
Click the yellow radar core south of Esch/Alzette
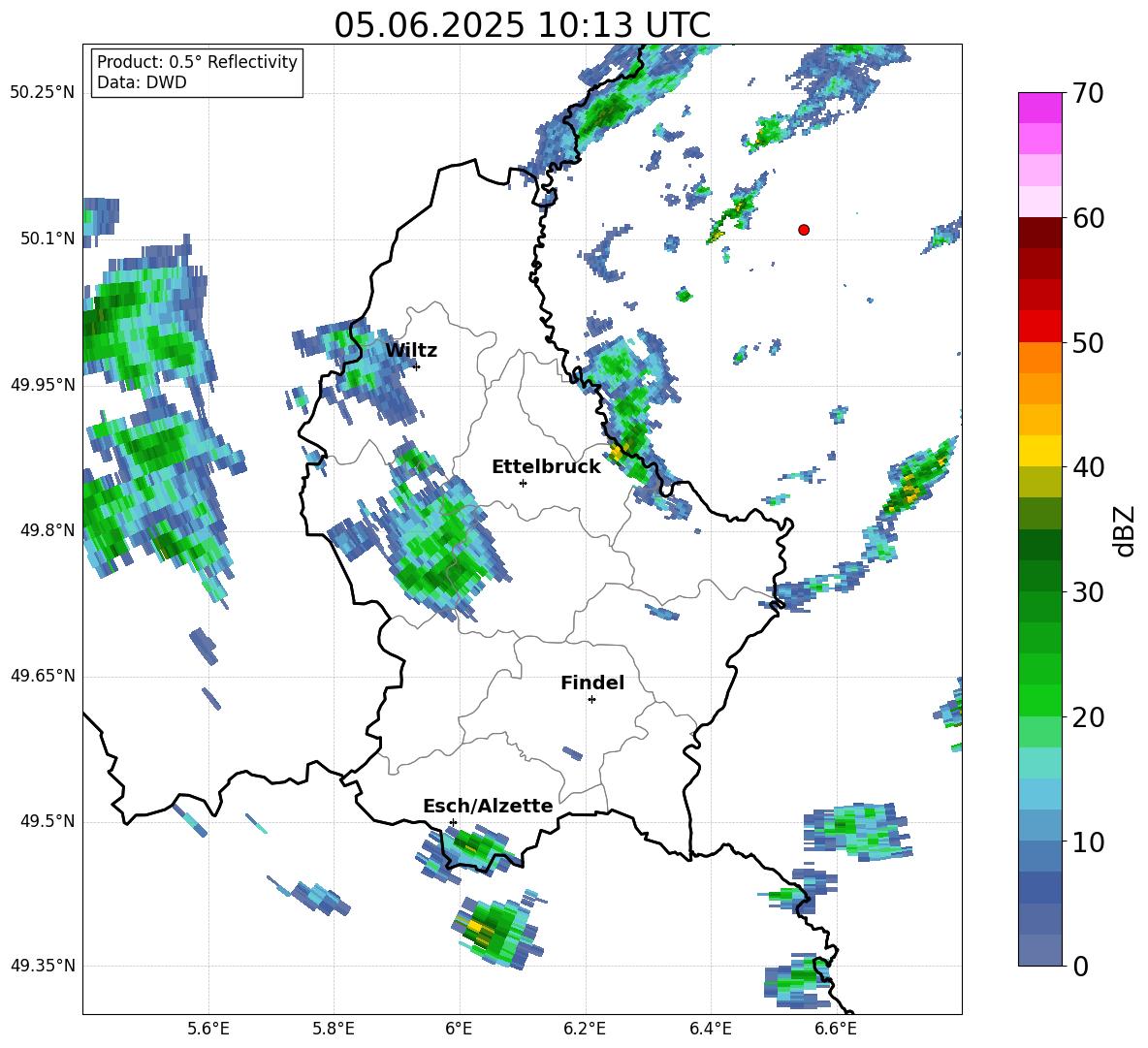click(x=476, y=927)
